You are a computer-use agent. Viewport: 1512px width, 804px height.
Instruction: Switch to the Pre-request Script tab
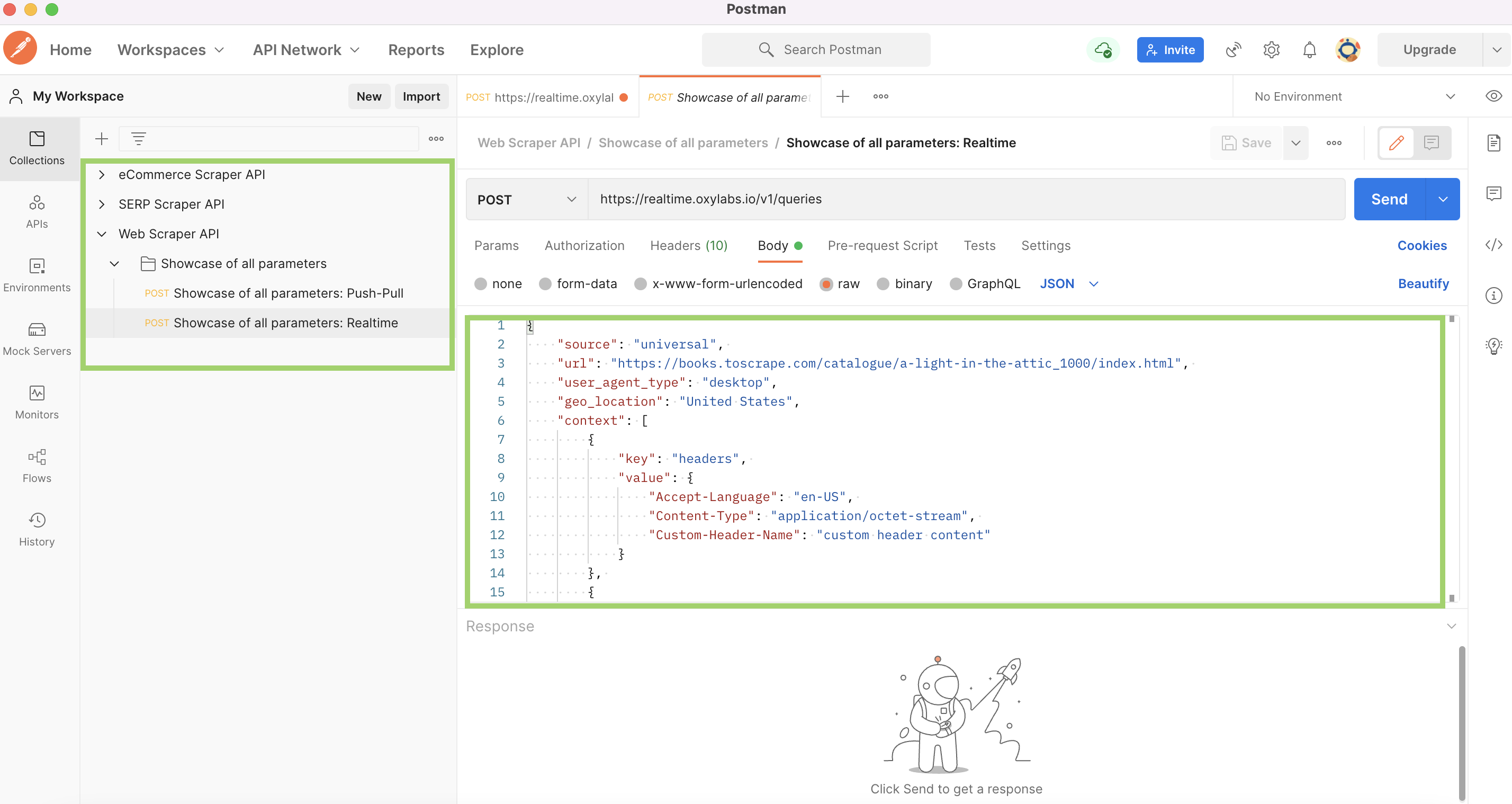click(882, 245)
